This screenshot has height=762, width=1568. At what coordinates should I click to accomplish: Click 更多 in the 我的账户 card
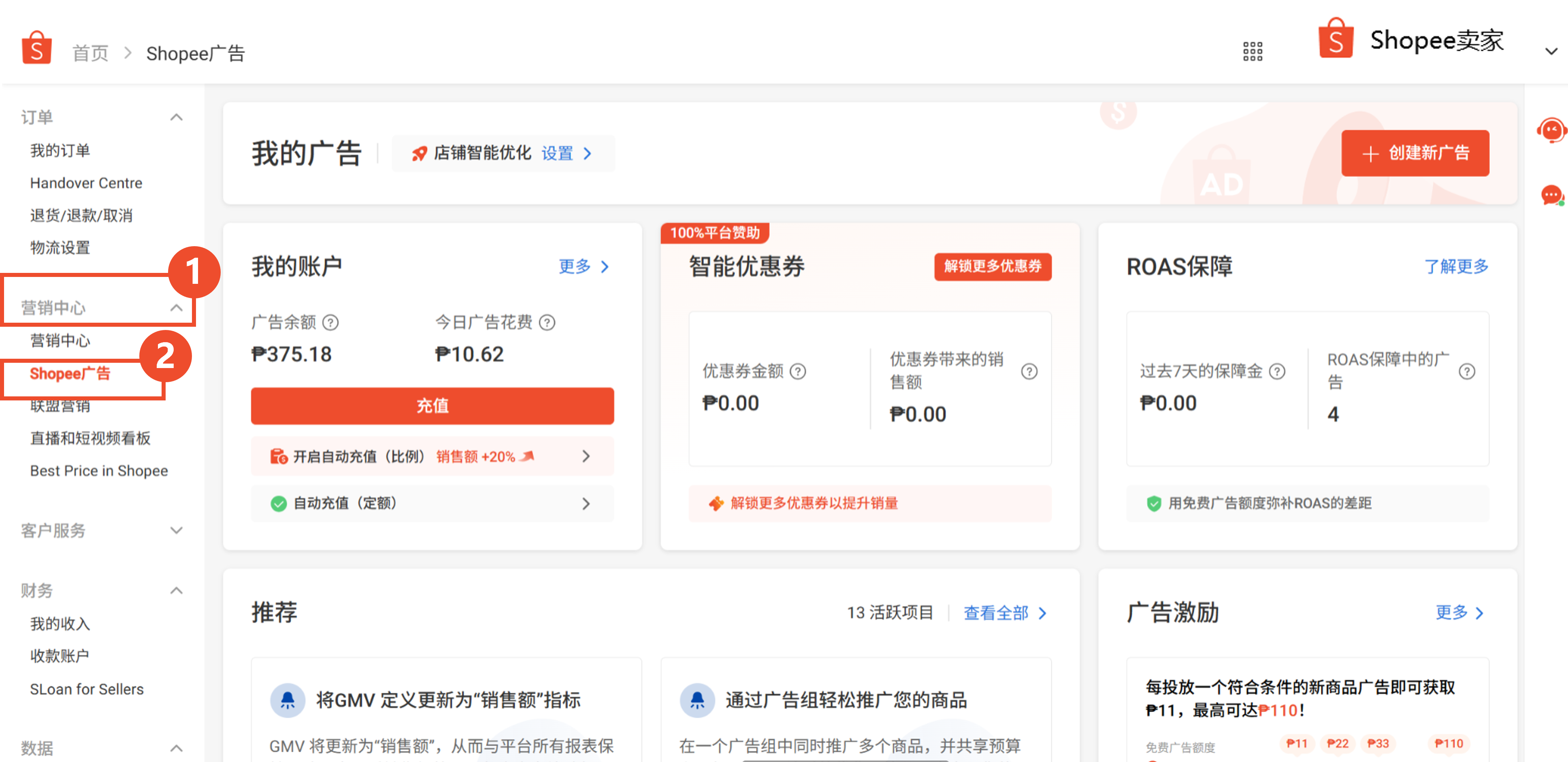(584, 266)
